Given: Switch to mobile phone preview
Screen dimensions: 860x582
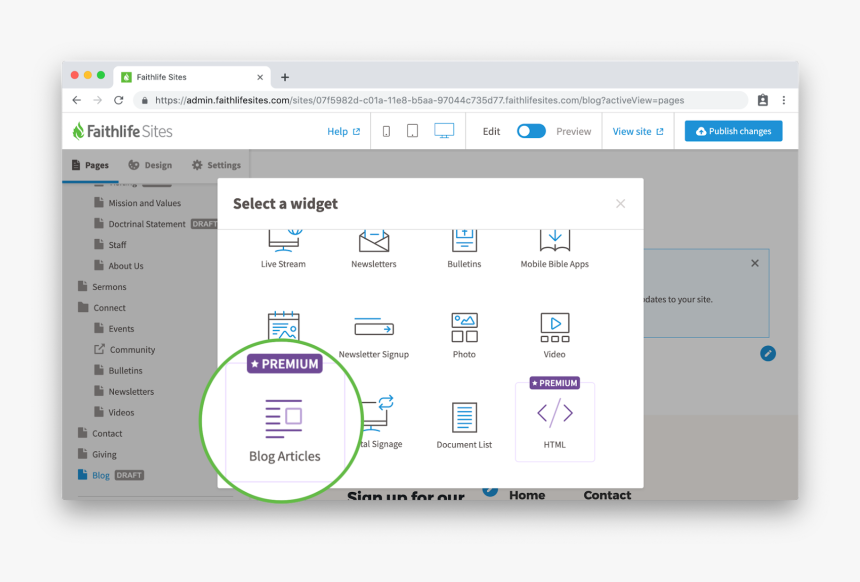Looking at the screenshot, I should pyautogui.click(x=386, y=131).
